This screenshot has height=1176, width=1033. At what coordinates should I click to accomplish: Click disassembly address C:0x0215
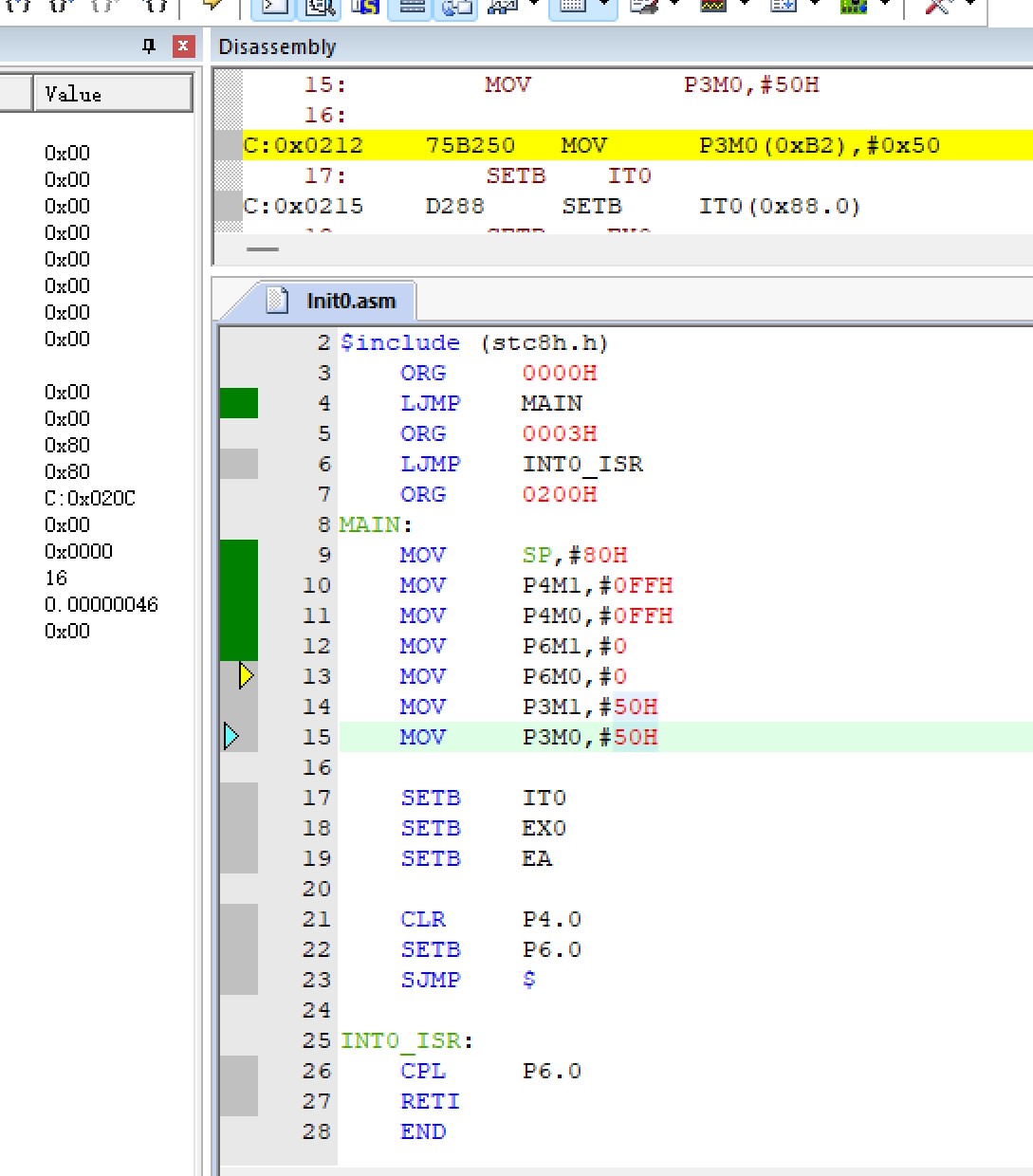point(304,206)
